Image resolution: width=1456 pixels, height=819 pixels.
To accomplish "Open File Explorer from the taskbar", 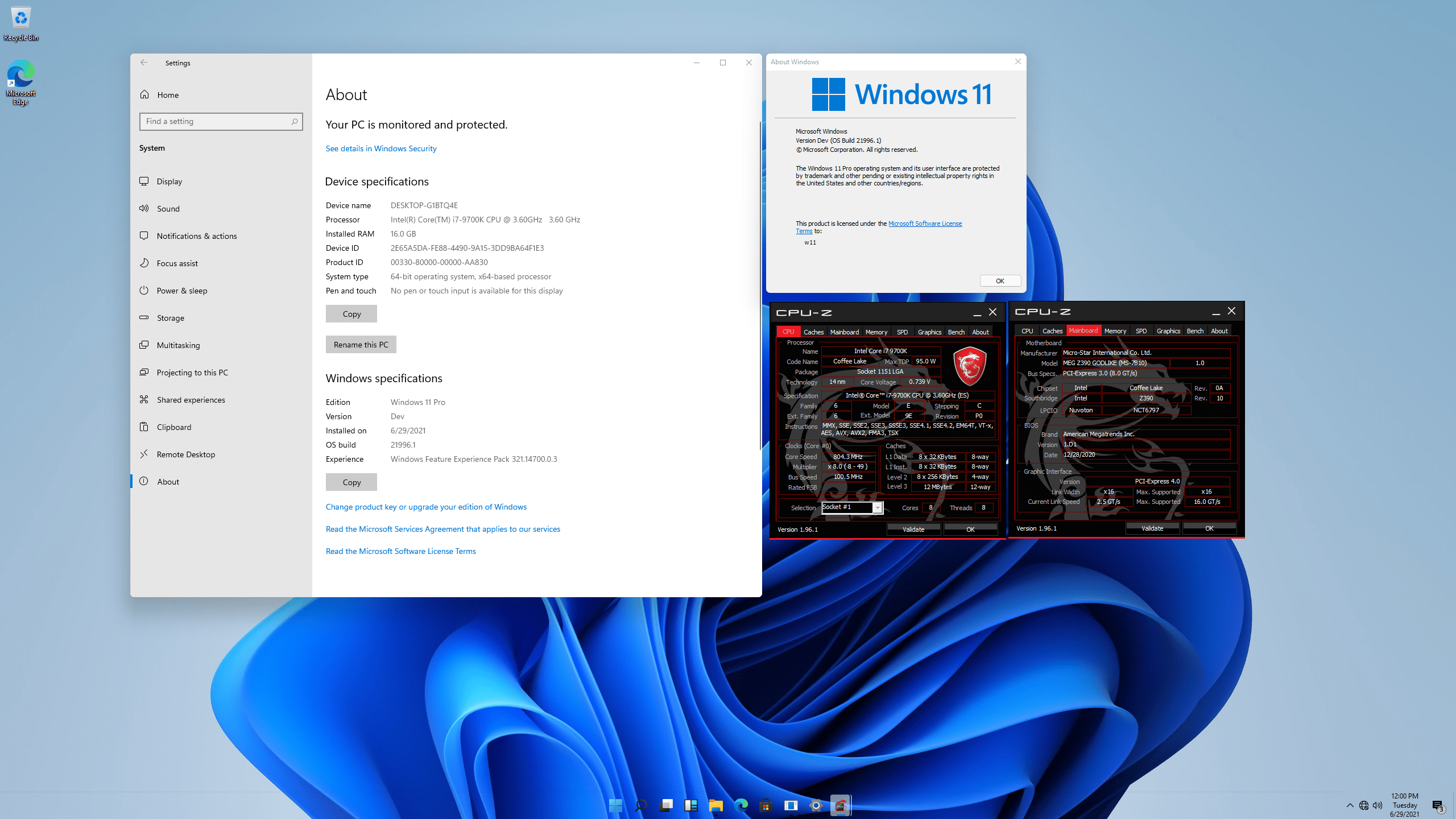I will pos(715,805).
